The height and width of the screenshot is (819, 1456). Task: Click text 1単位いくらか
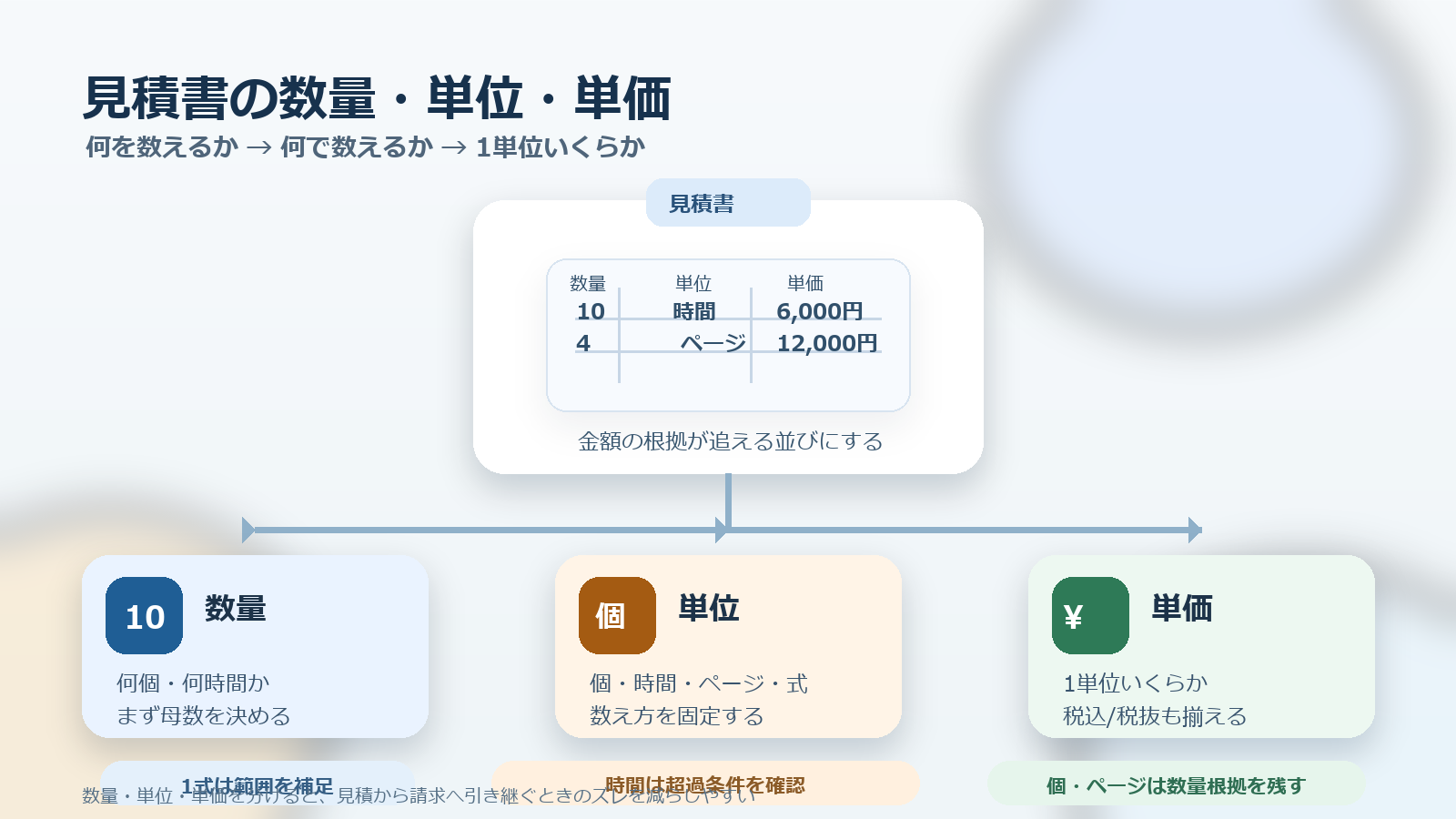point(1136,683)
